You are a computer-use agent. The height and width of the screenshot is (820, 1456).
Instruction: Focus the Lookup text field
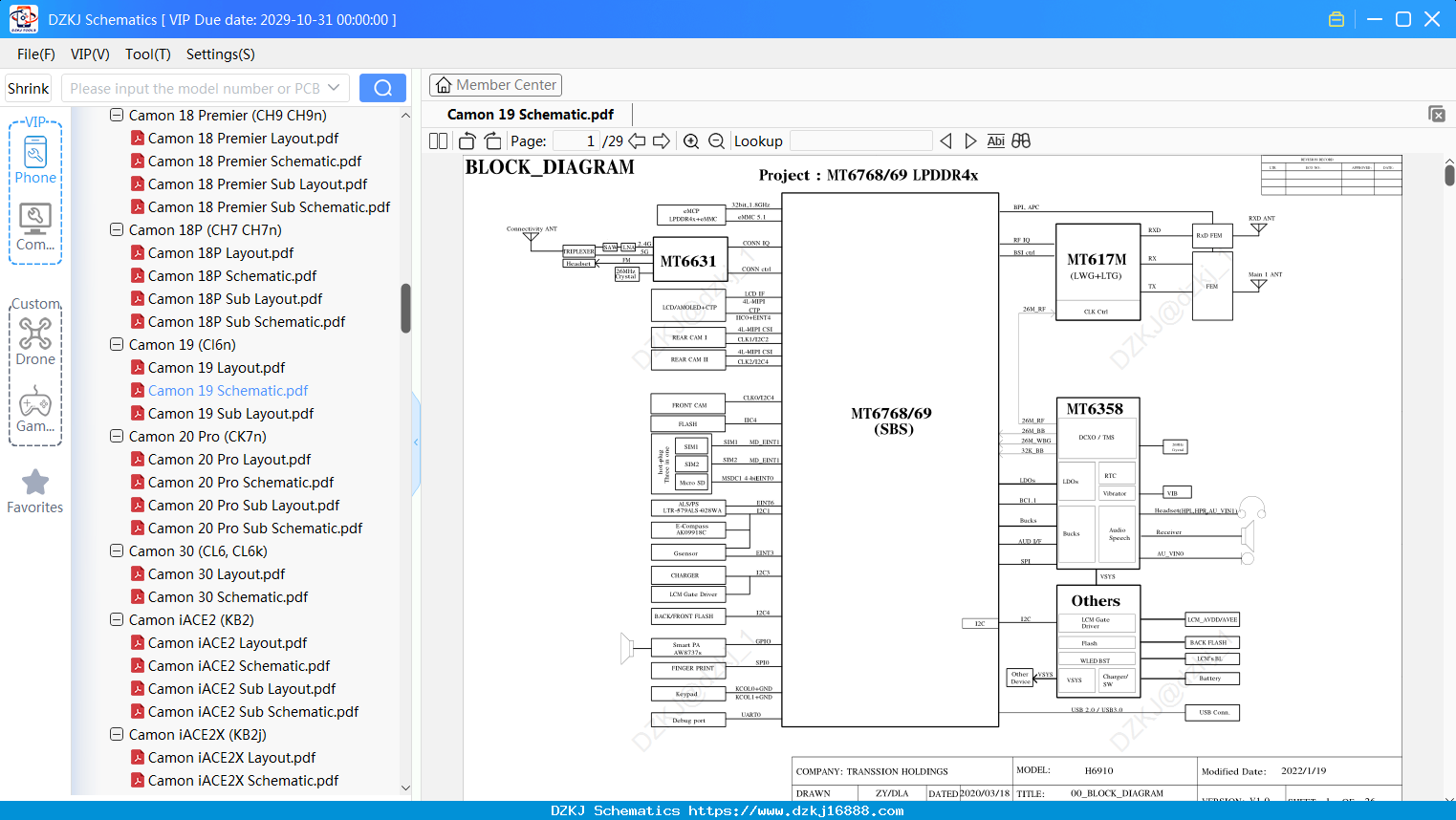coord(860,141)
